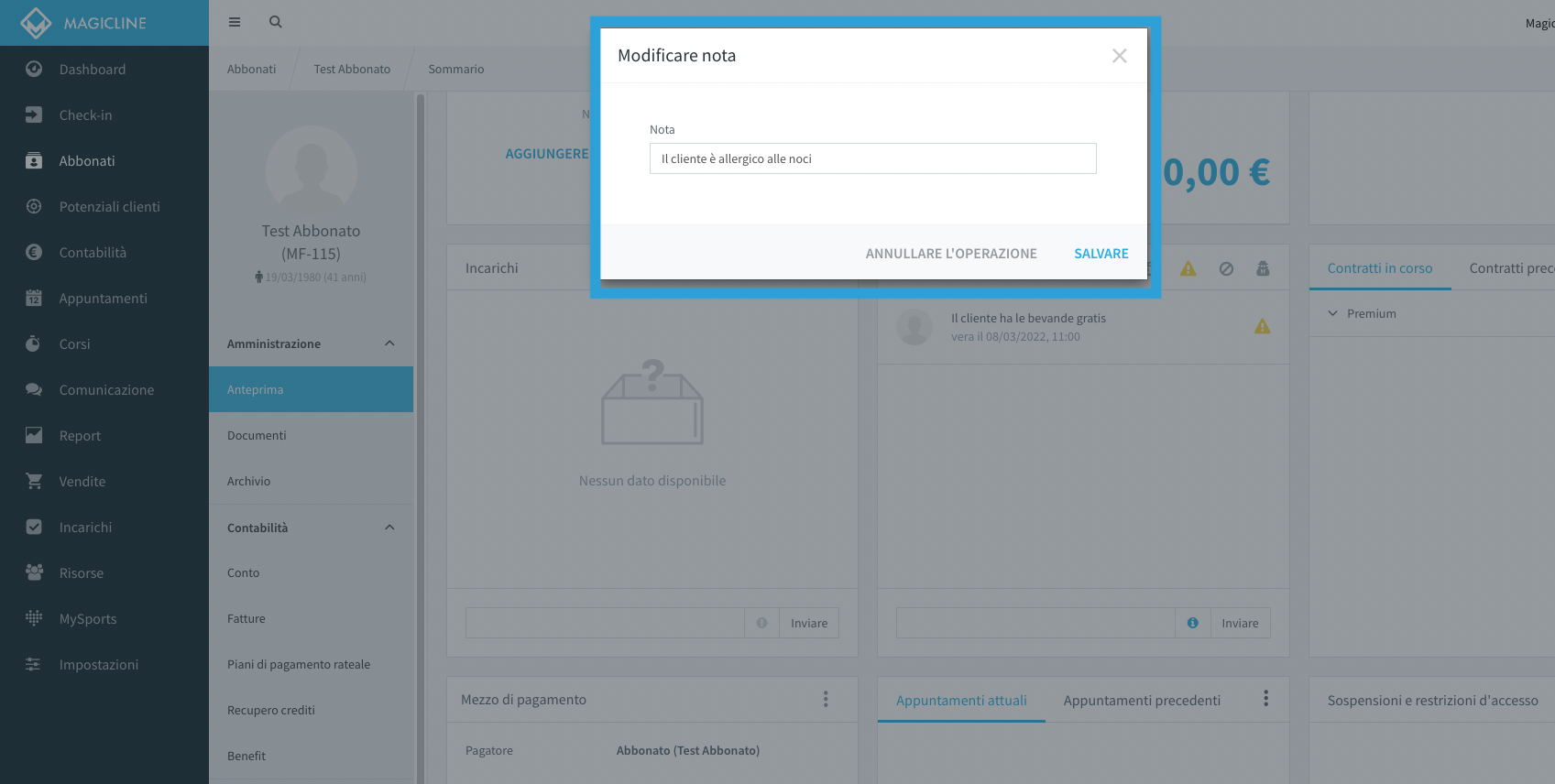
Task: Click the warning triangle filter icon
Action: coord(1188,268)
